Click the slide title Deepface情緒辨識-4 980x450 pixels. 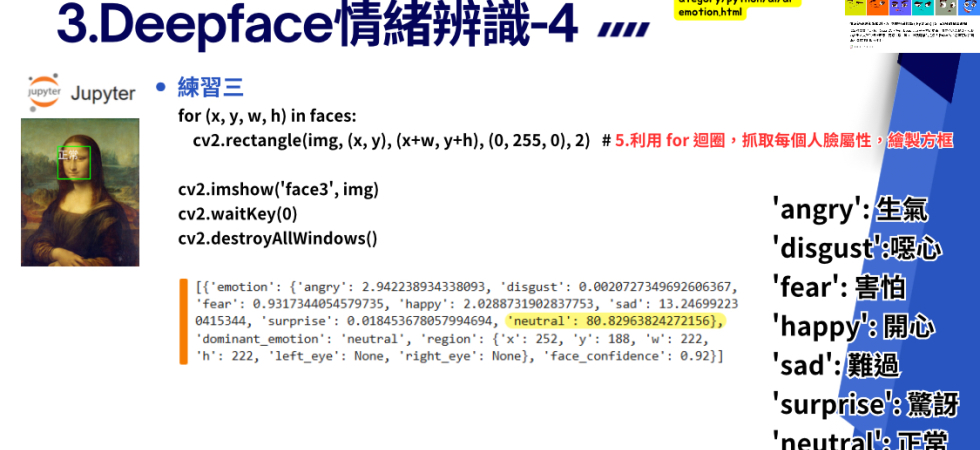point(317,24)
